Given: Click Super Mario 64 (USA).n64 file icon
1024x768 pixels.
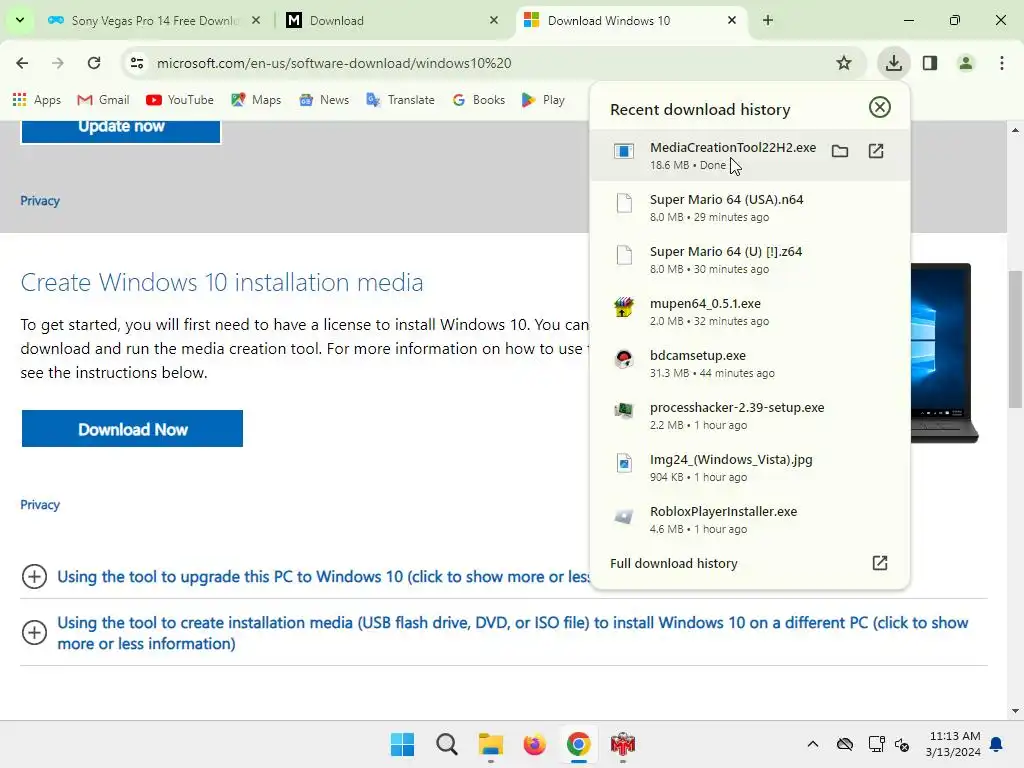Looking at the screenshot, I should click(624, 203).
